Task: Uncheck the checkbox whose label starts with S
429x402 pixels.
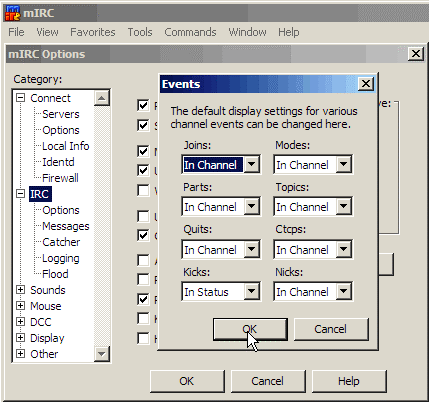Action: tap(143, 125)
